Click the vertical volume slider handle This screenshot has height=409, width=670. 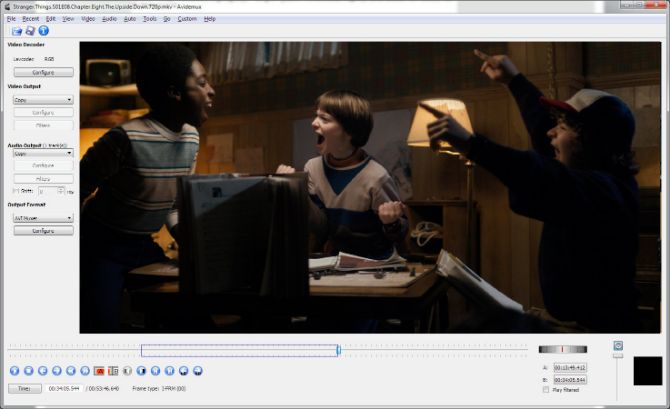point(618,356)
